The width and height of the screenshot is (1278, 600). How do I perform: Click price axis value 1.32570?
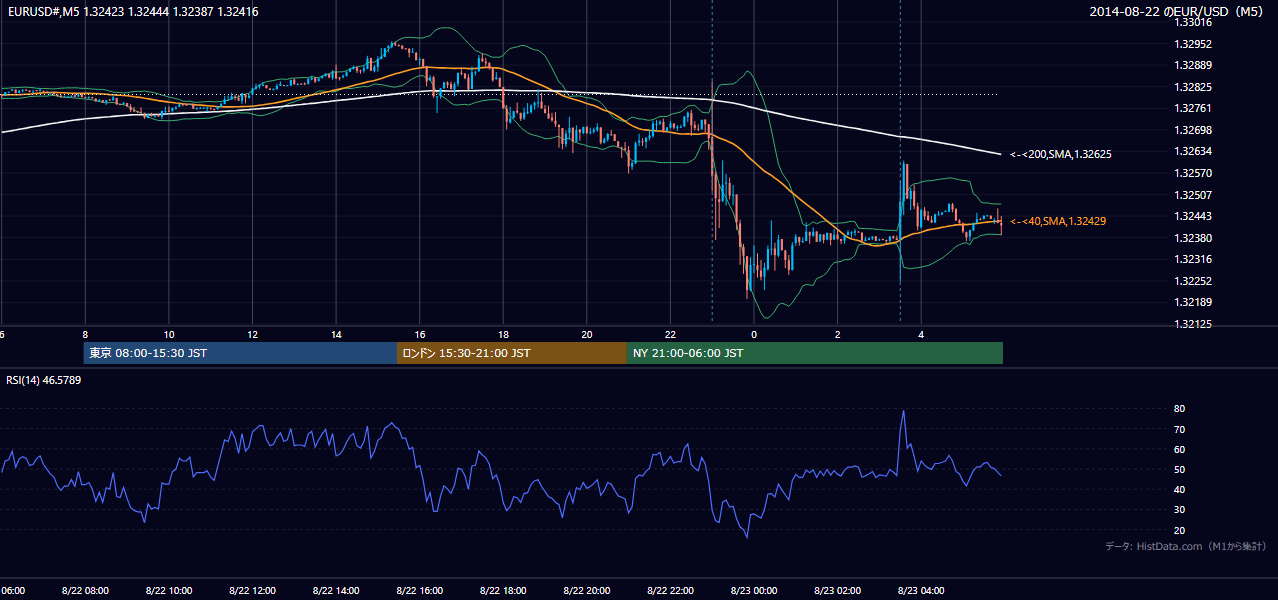1192,173
